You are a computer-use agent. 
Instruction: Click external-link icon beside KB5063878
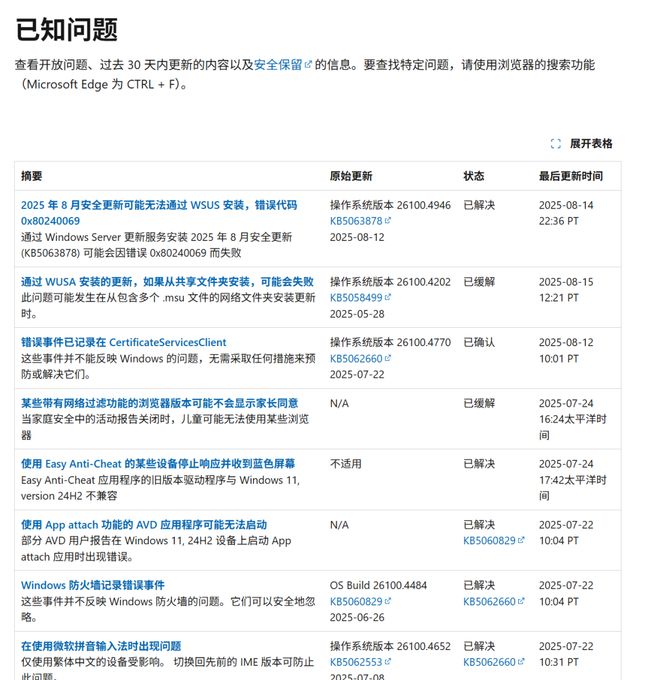click(388, 220)
